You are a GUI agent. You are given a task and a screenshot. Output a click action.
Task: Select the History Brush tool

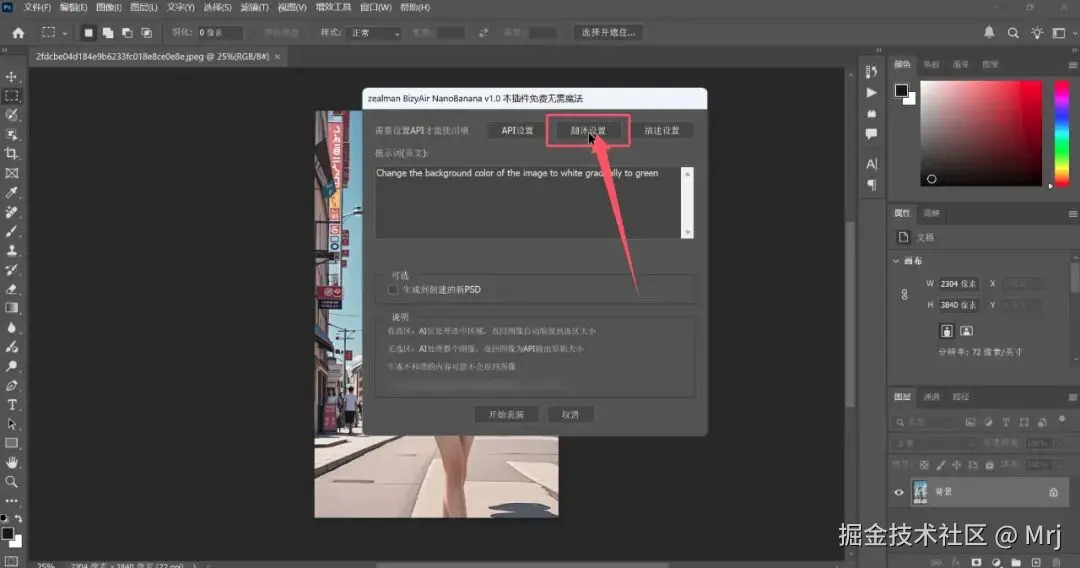(x=12, y=270)
